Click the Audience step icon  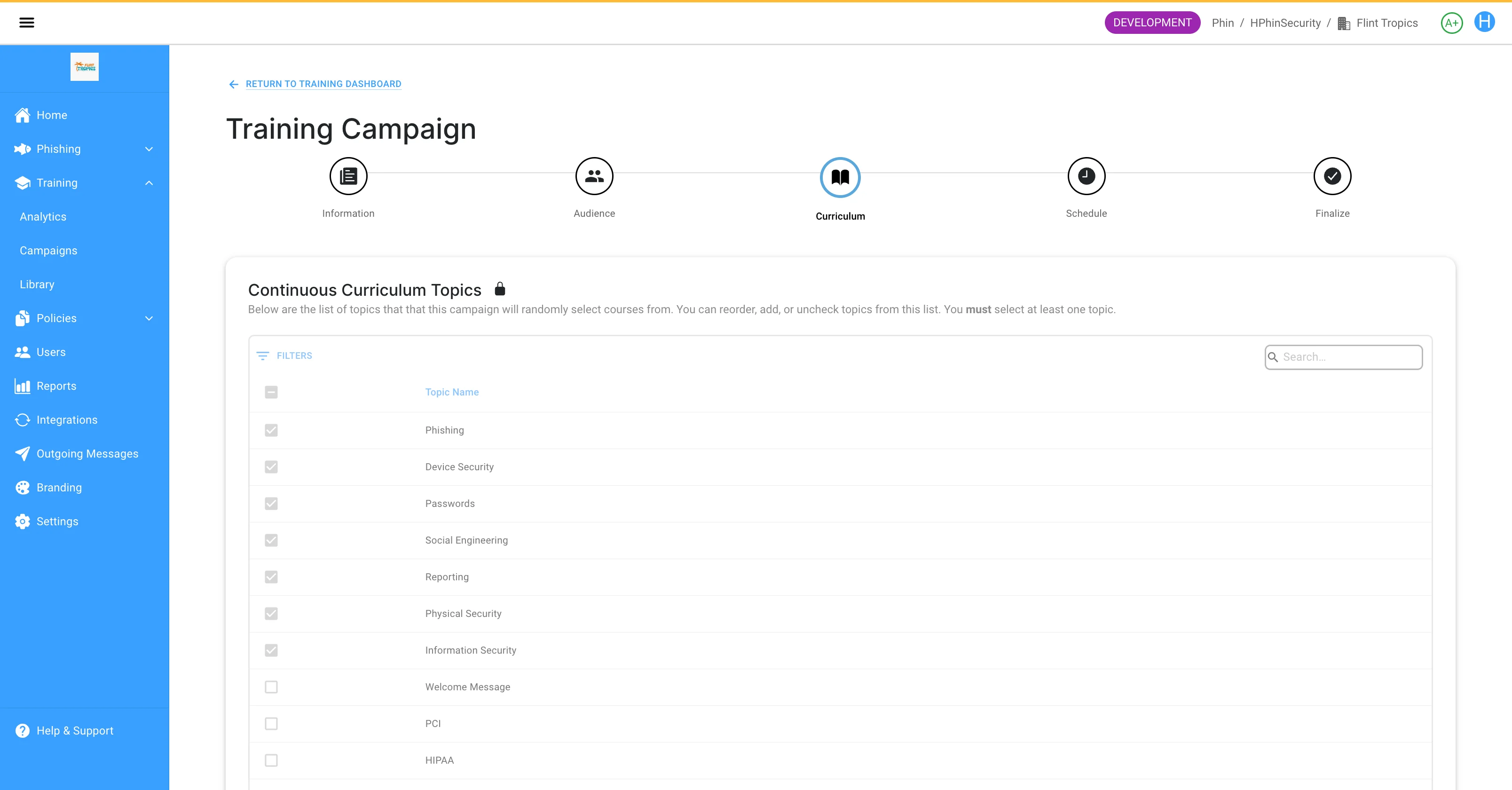[x=594, y=176]
